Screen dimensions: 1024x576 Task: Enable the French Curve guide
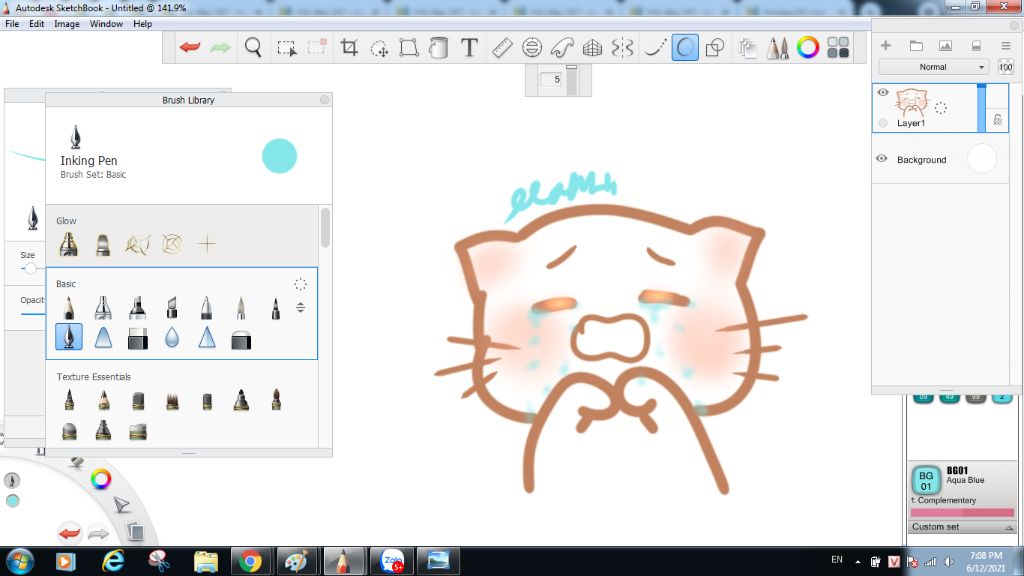click(x=562, y=48)
